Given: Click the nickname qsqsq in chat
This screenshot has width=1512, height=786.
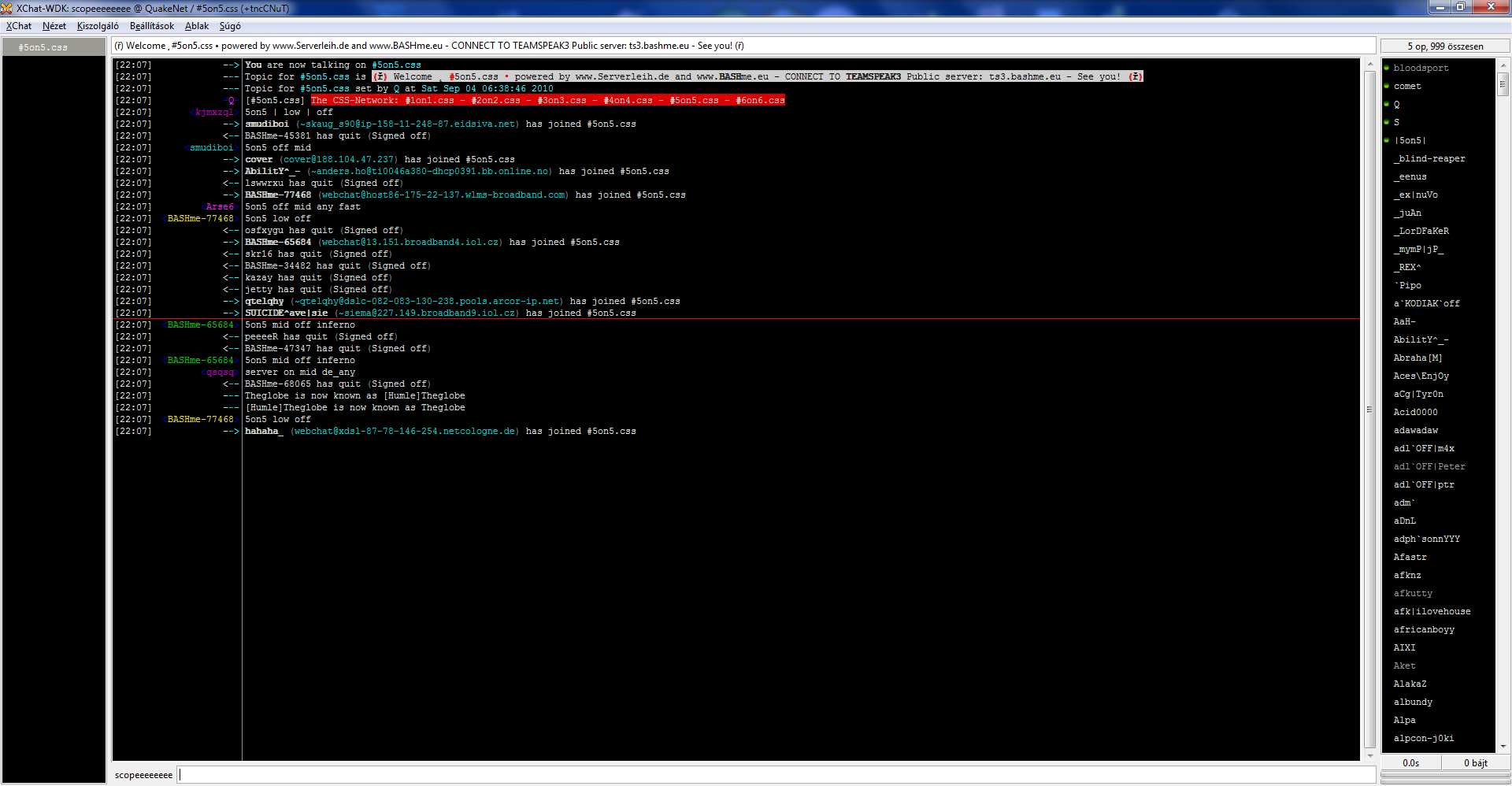Looking at the screenshot, I should tap(220, 372).
